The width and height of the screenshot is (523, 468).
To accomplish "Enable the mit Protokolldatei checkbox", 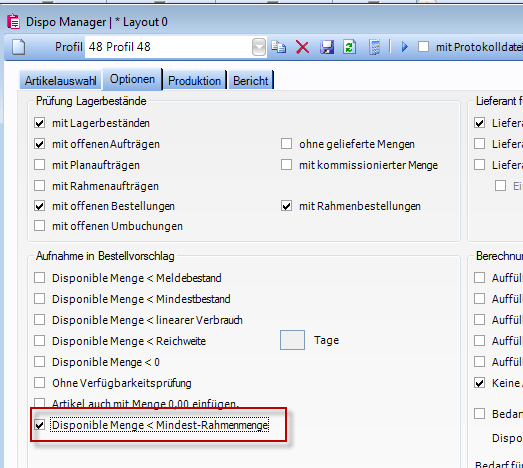I will click(x=424, y=47).
